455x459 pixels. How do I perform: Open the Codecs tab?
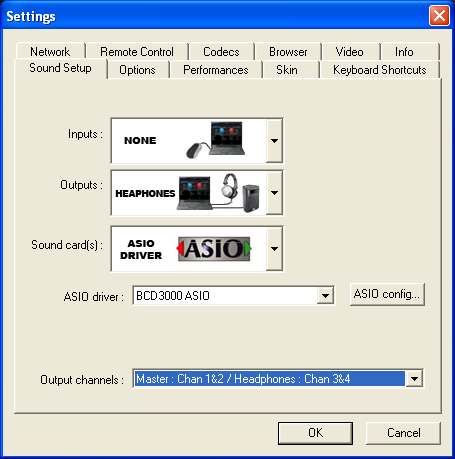[x=221, y=52]
